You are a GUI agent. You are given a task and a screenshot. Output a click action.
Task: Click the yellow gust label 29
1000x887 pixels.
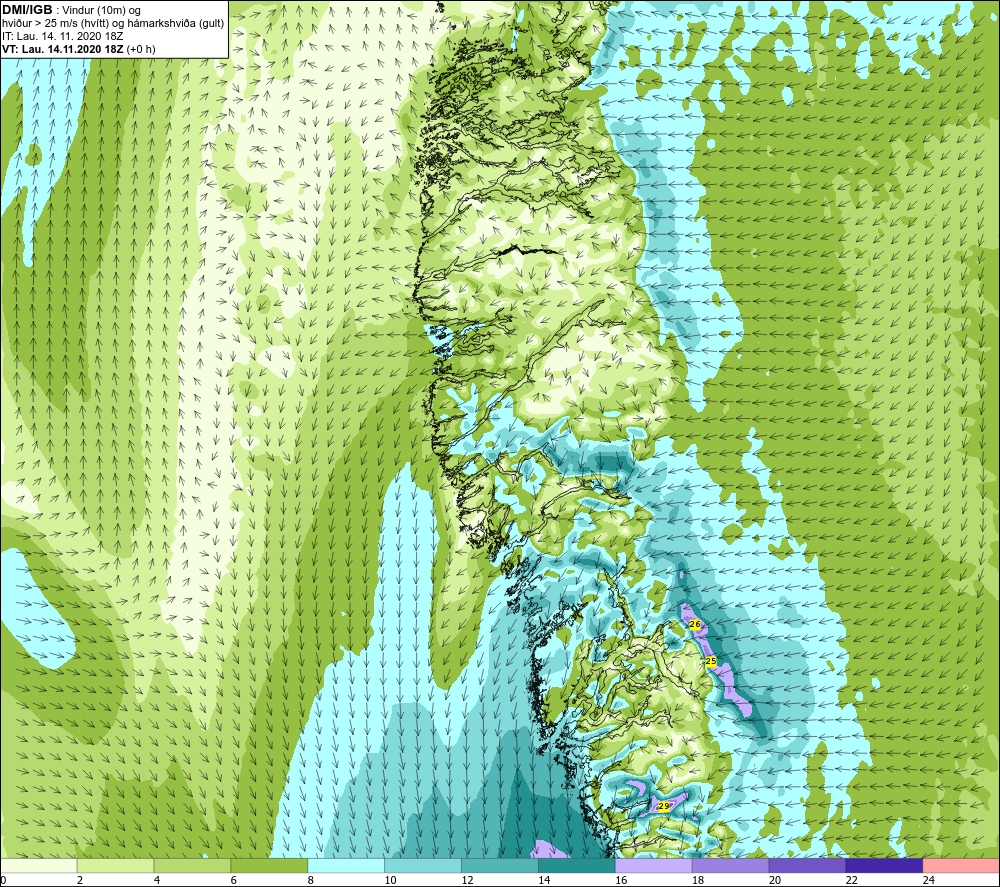663,807
